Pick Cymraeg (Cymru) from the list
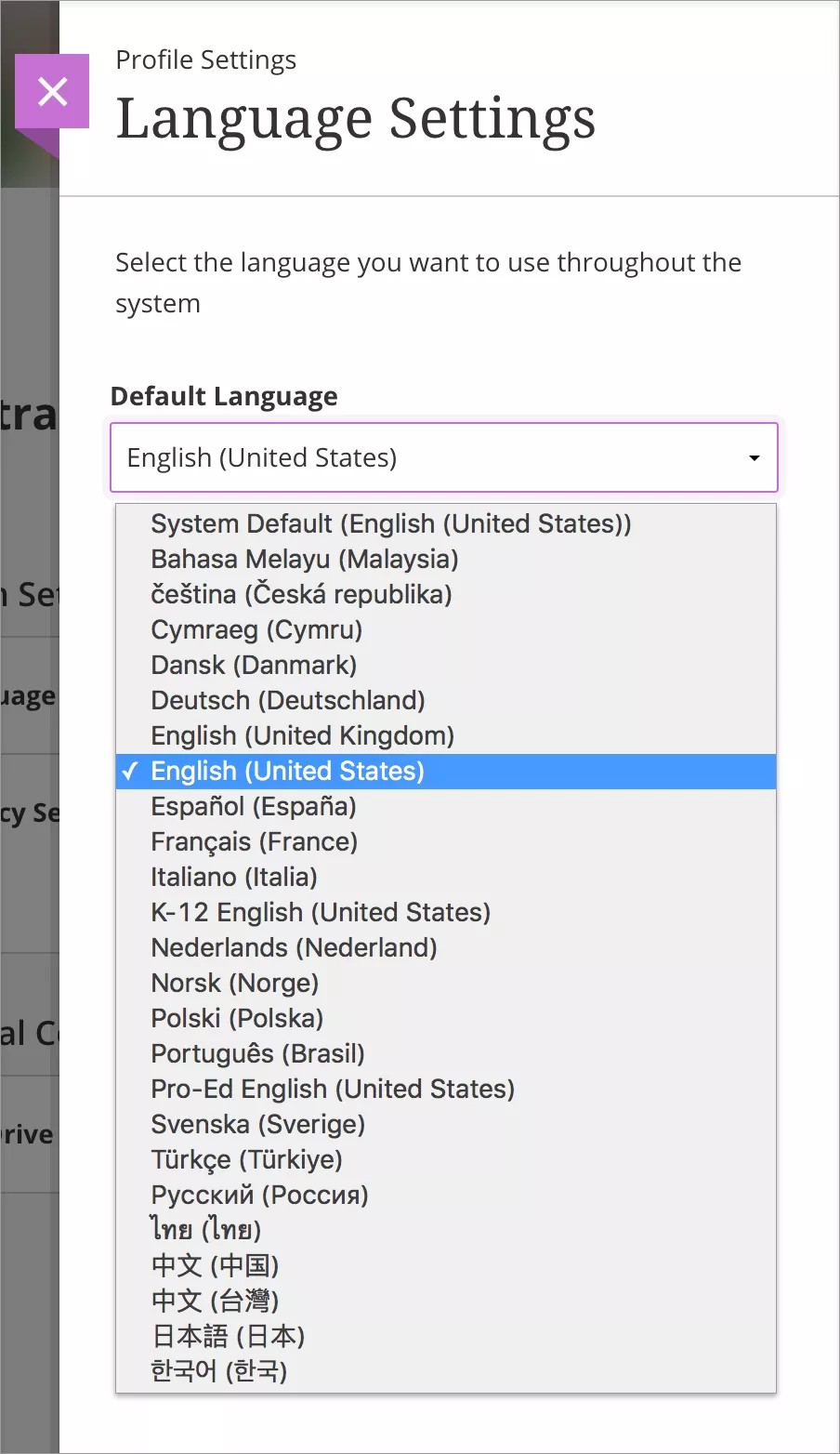The width and height of the screenshot is (840, 1454). coord(256,630)
